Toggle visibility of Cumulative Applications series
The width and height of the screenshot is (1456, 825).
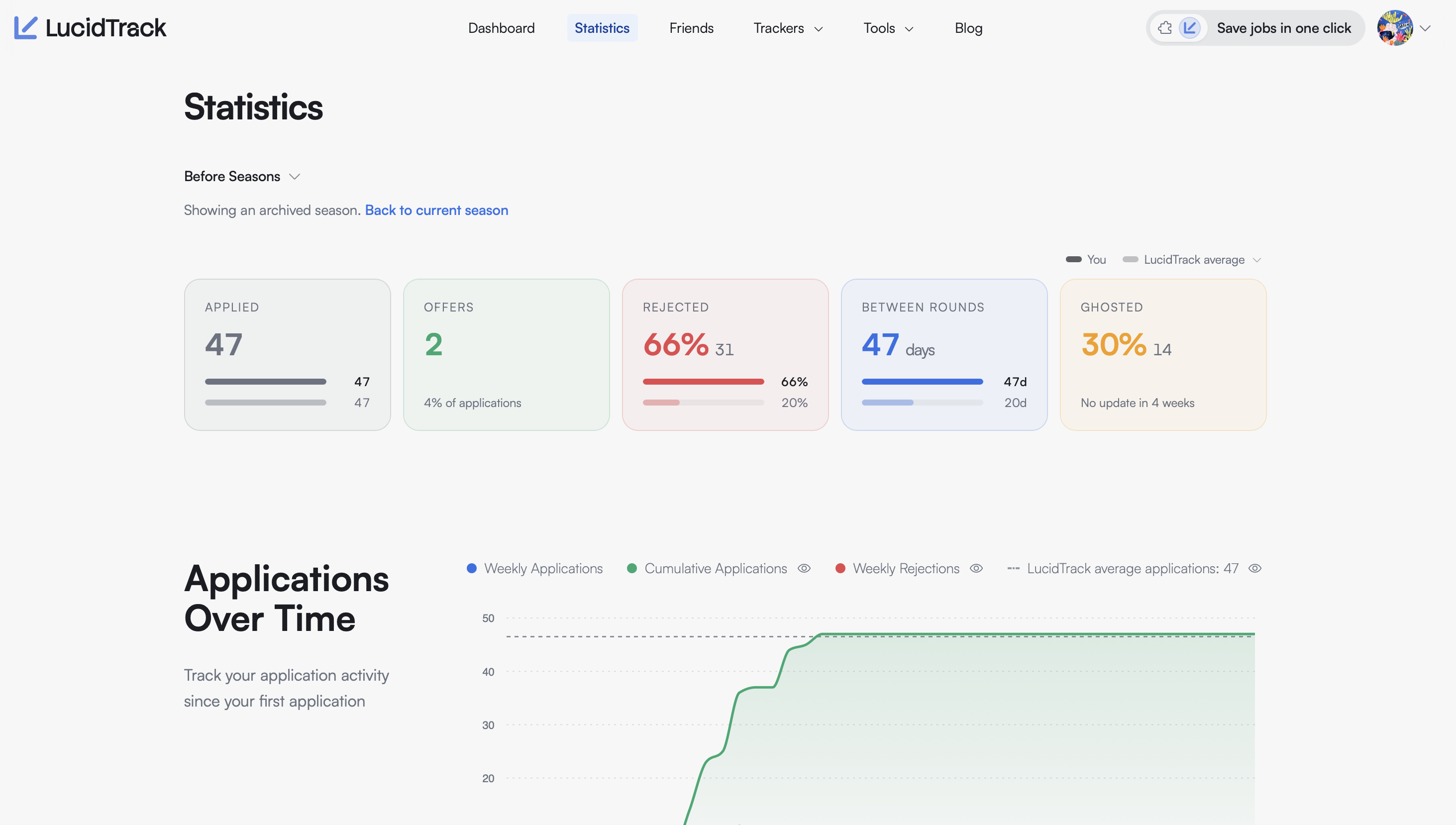[x=804, y=568]
